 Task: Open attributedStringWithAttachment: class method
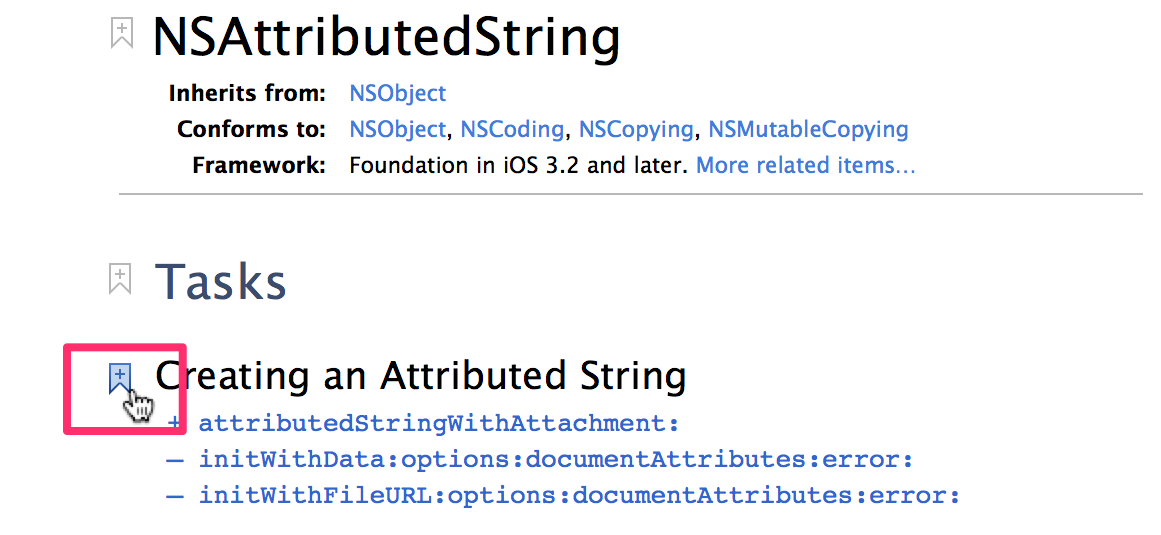439,424
